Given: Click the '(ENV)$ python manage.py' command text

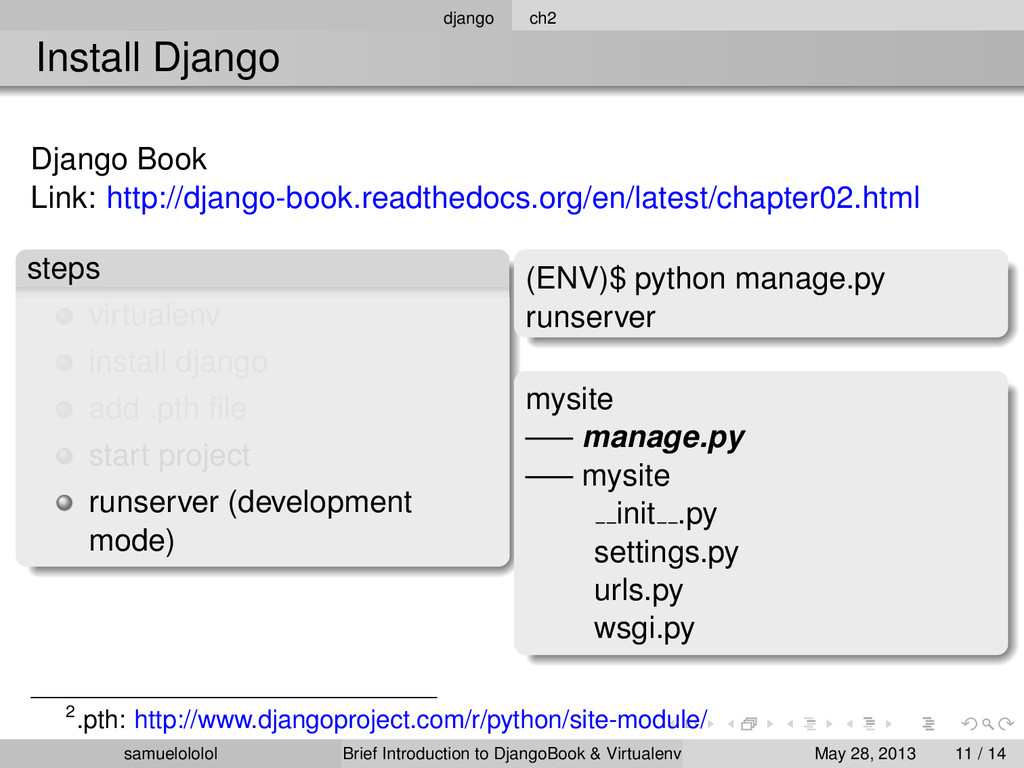Looking at the screenshot, I should click(x=705, y=279).
